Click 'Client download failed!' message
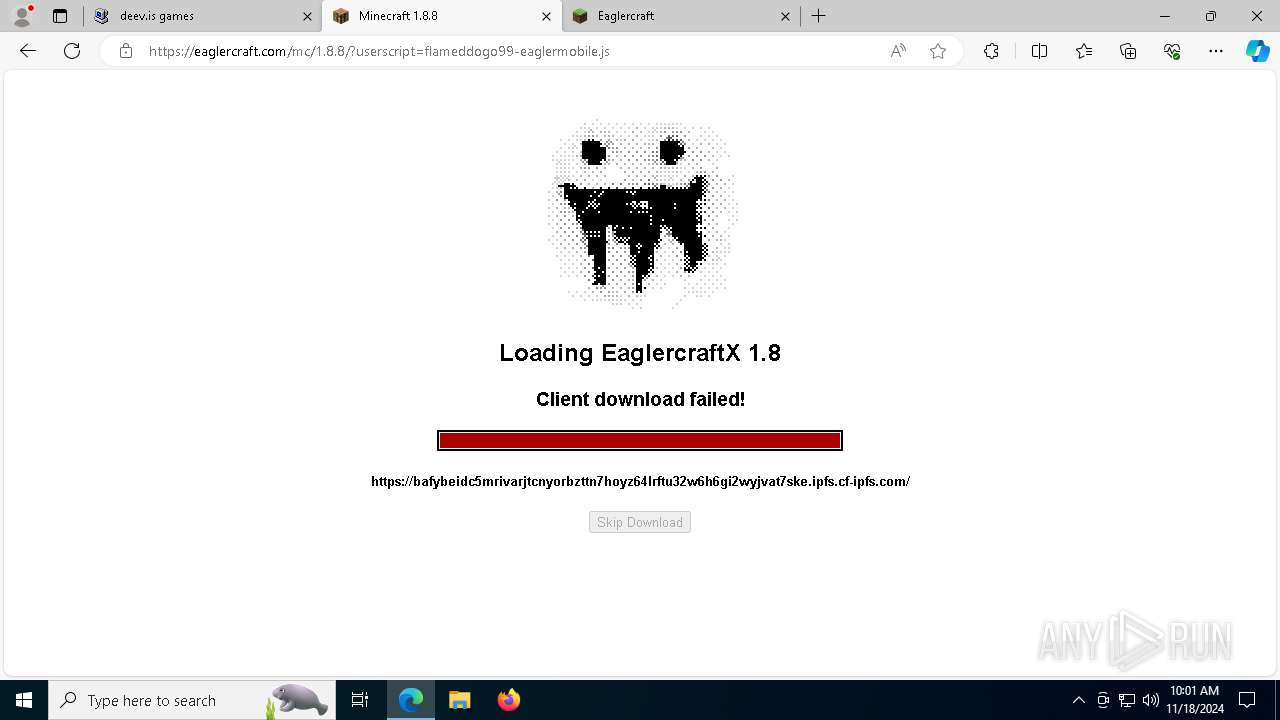The image size is (1280, 720). coord(640,399)
